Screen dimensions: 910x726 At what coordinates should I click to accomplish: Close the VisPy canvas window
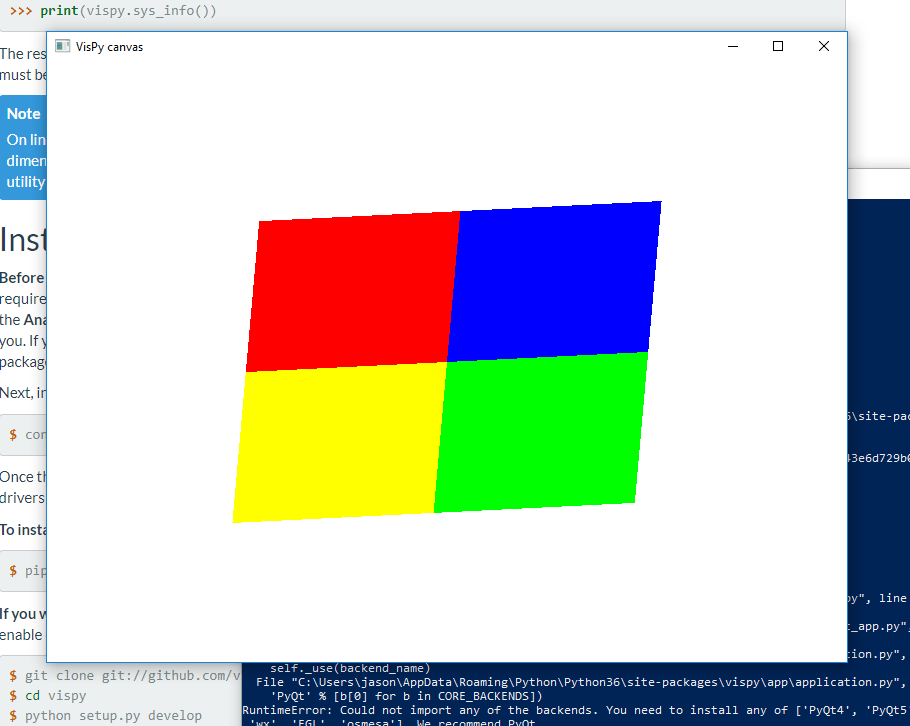pos(824,46)
